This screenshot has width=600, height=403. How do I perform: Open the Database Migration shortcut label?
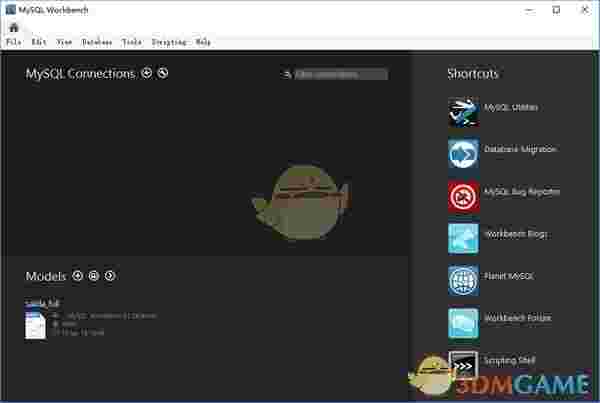520,149
